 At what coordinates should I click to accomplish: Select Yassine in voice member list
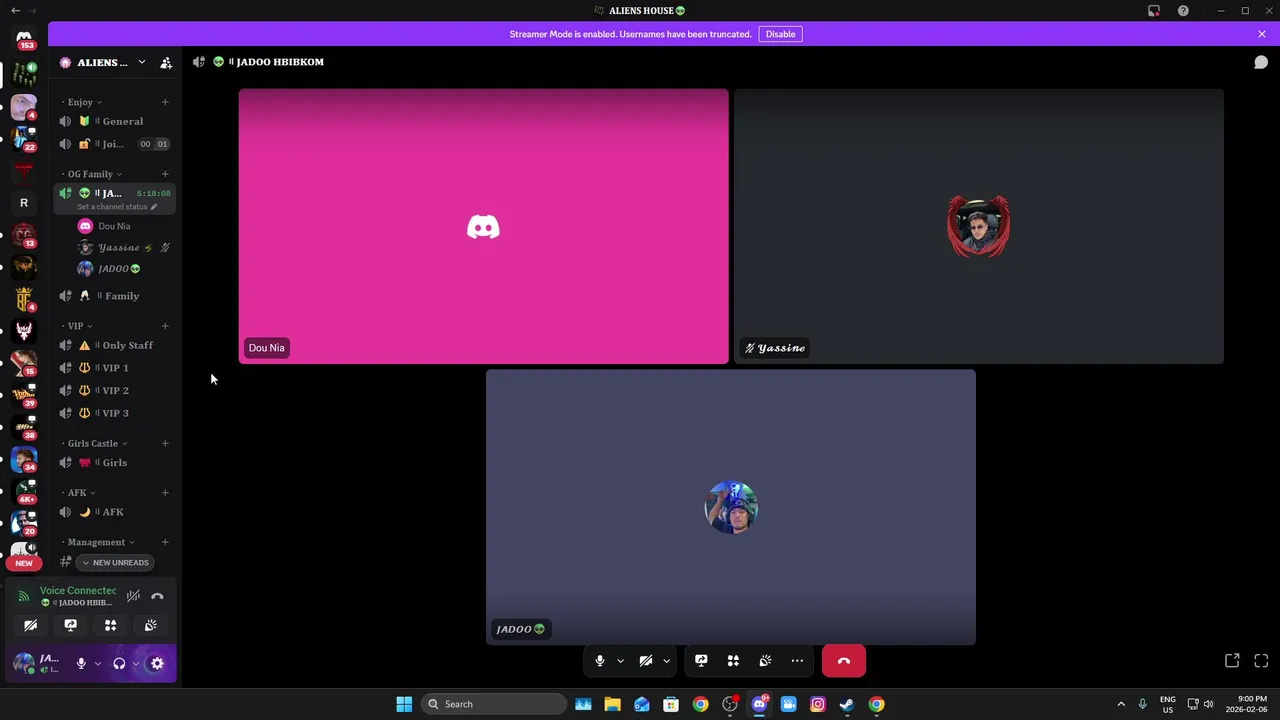click(124, 247)
